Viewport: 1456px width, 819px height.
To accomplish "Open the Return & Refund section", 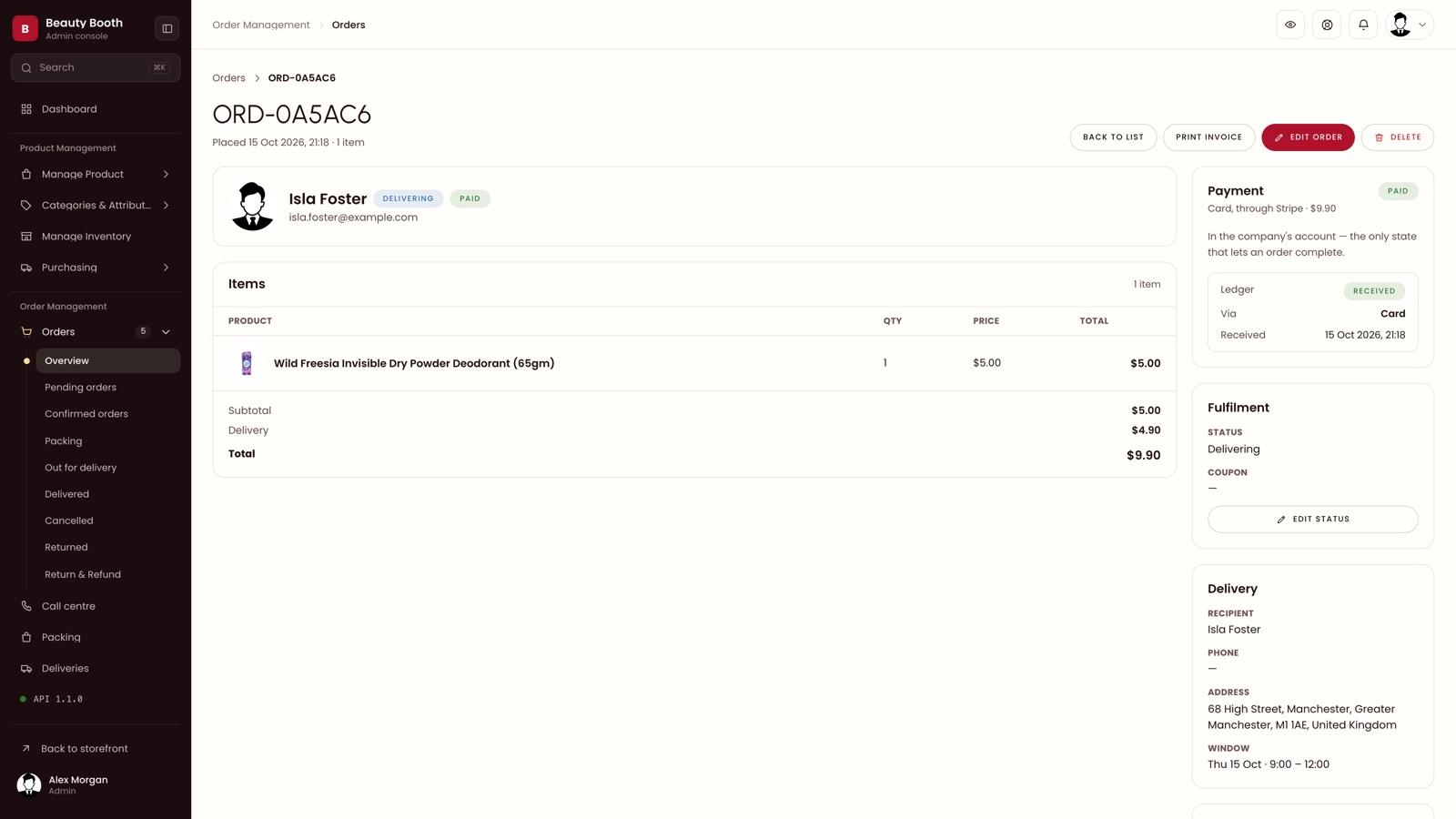I will point(107,575).
